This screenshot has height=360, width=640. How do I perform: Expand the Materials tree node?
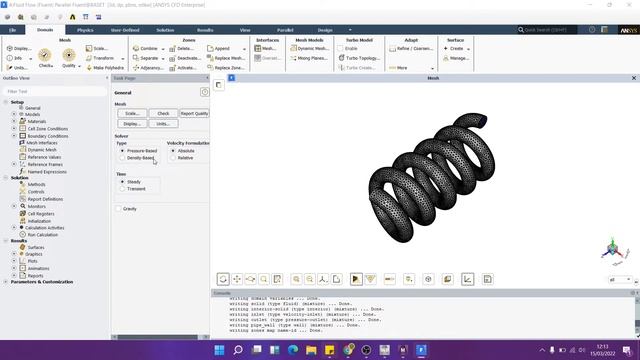click(14, 121)
